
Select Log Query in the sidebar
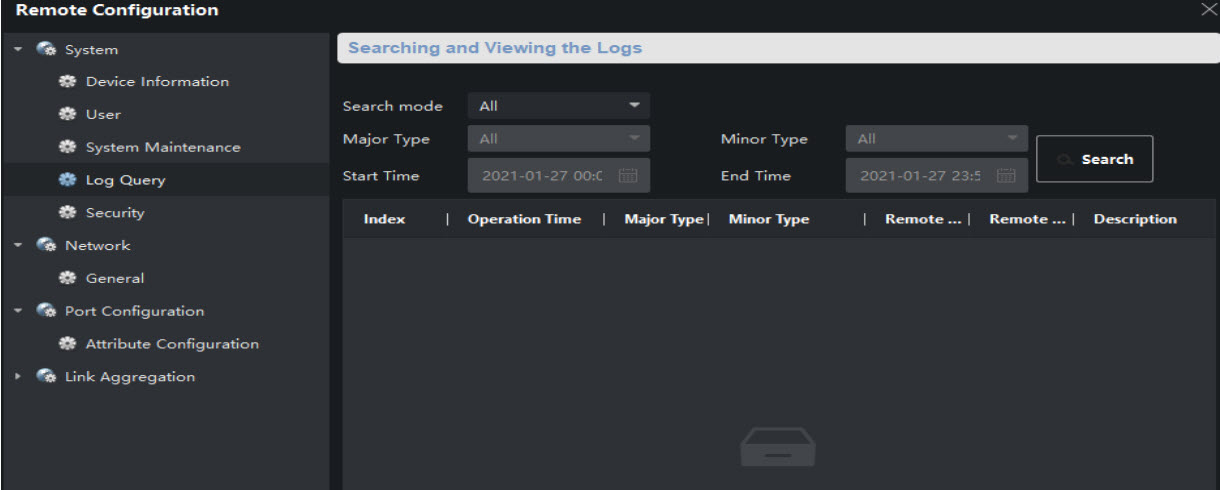tap(125, 181)
